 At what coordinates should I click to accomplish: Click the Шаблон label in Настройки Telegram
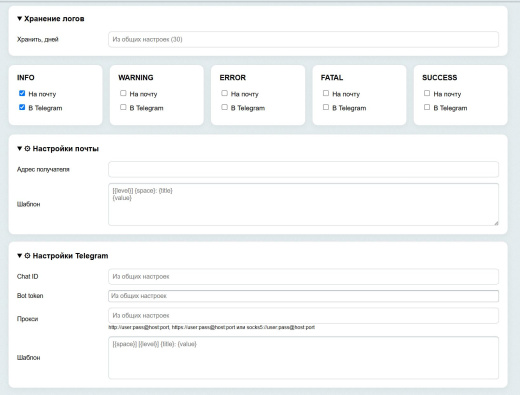[29, 358]
